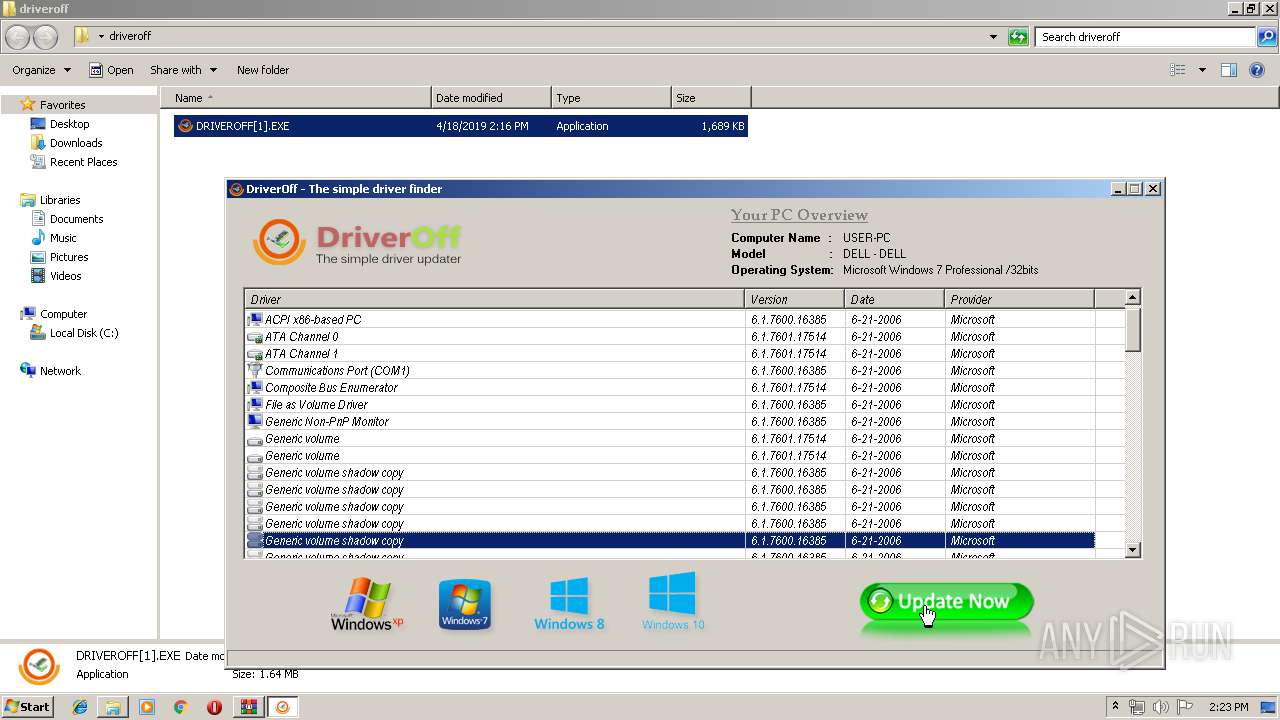Viewport: 1280px width, 720px height.
Task: Click the Update Now green button
Action: (946, 602)
